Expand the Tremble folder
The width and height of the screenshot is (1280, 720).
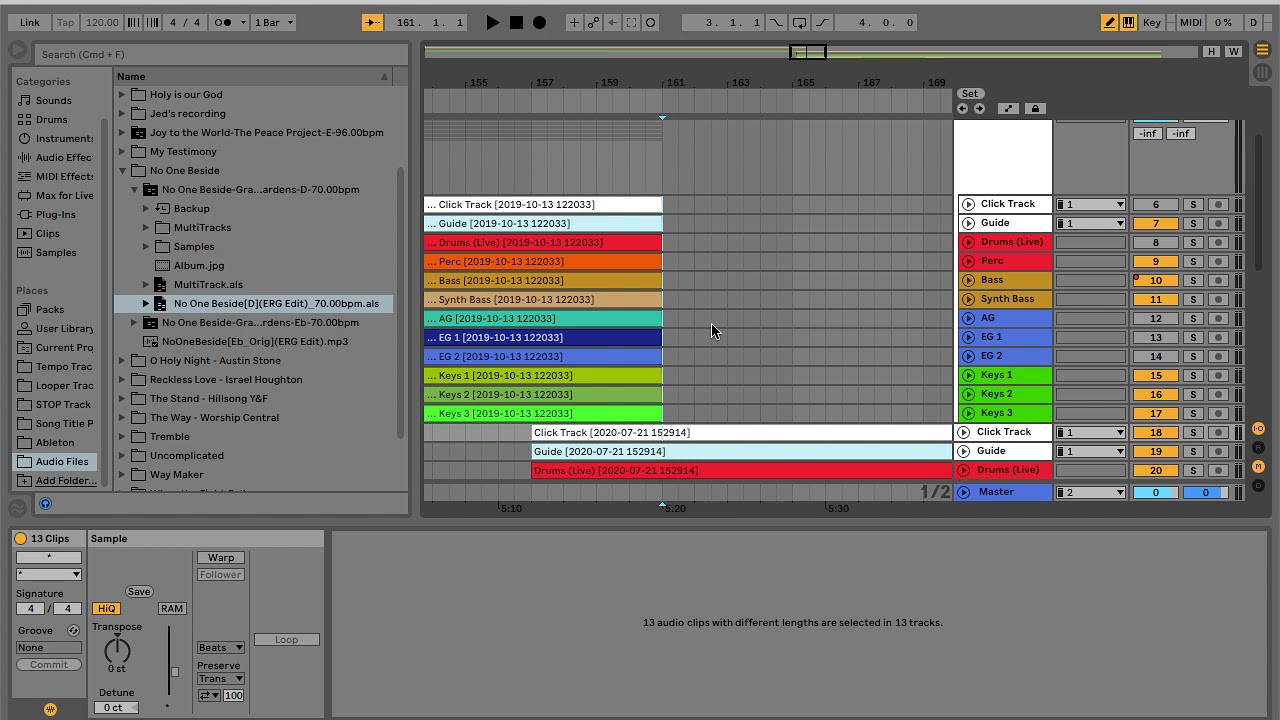point(122,436)
